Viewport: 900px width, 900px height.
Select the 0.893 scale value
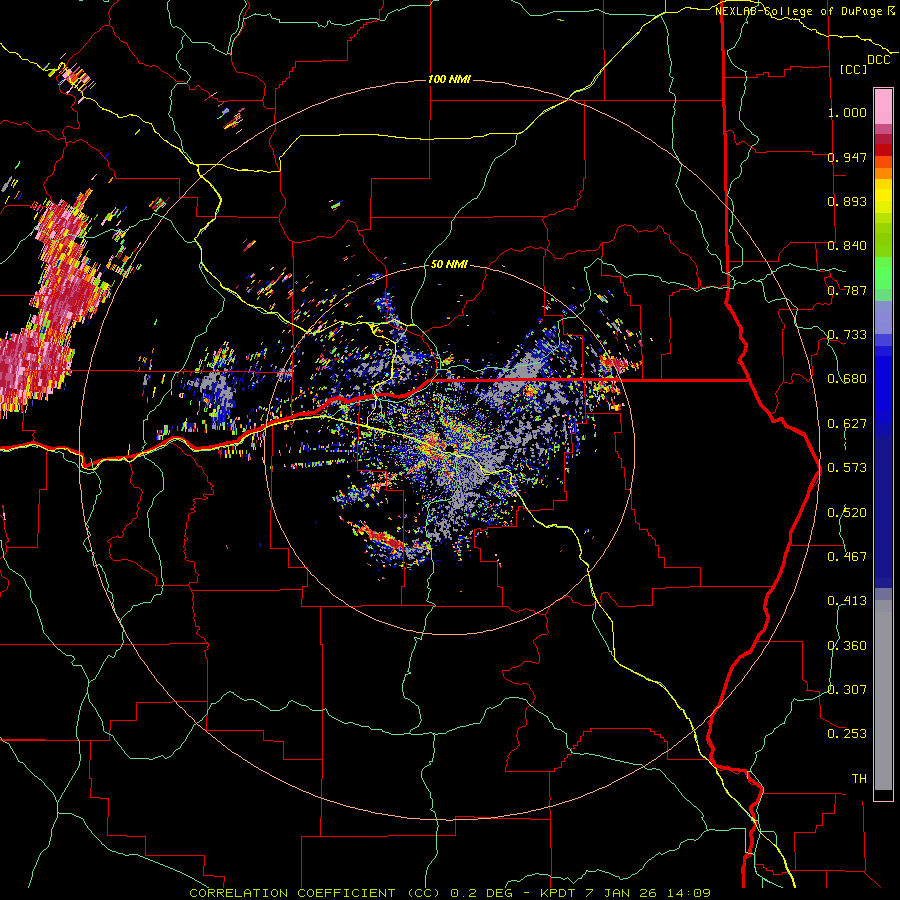pos(847,201)
